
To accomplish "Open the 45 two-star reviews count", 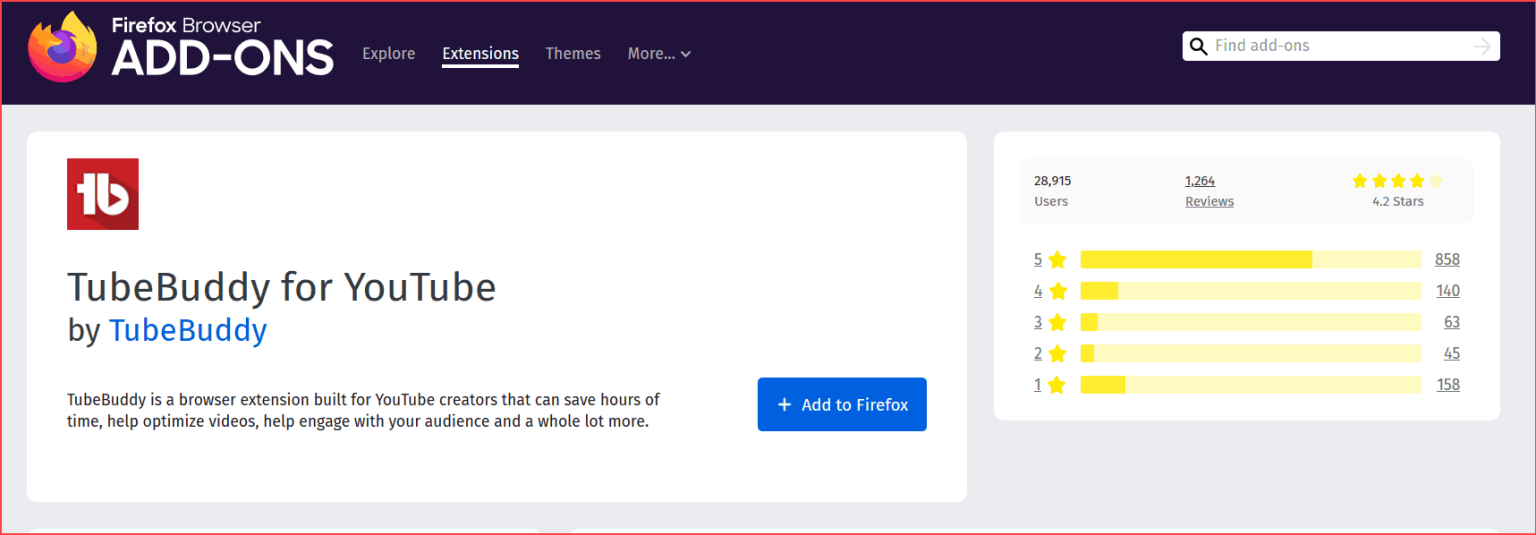I will coord(1452,353).
